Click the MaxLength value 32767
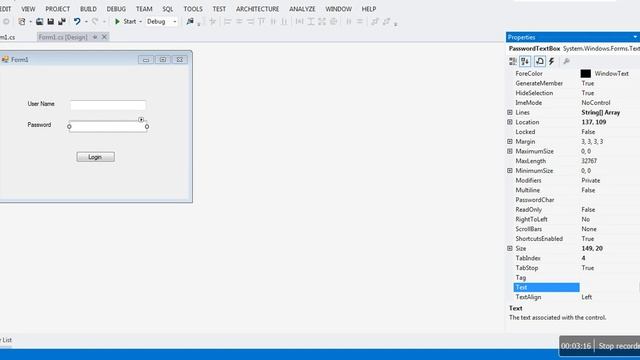Image resolution: width=640 pixels, height=360 pixels. (589, 161)
